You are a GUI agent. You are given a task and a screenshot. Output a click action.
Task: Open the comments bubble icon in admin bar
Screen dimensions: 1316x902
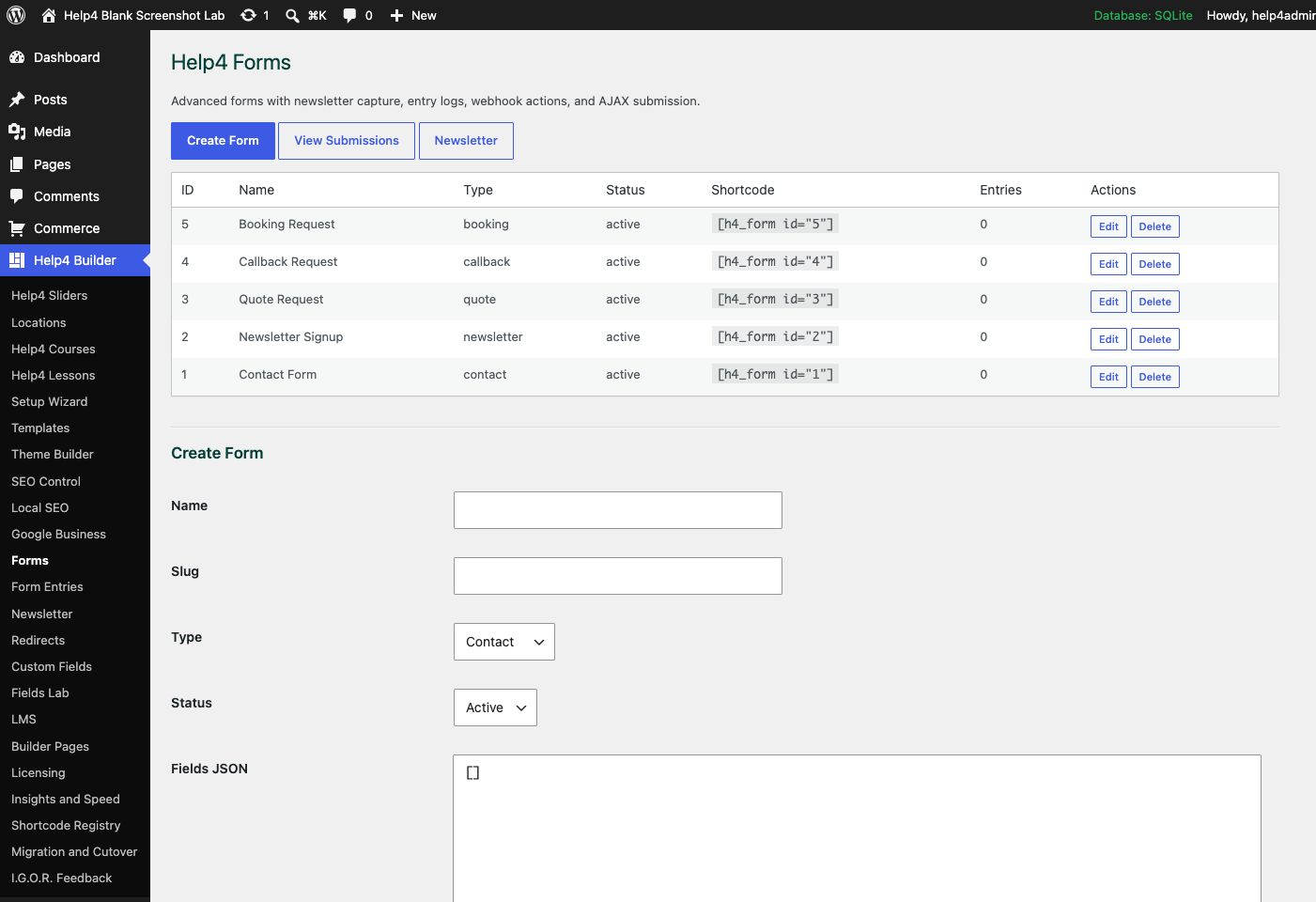point(349,15)
